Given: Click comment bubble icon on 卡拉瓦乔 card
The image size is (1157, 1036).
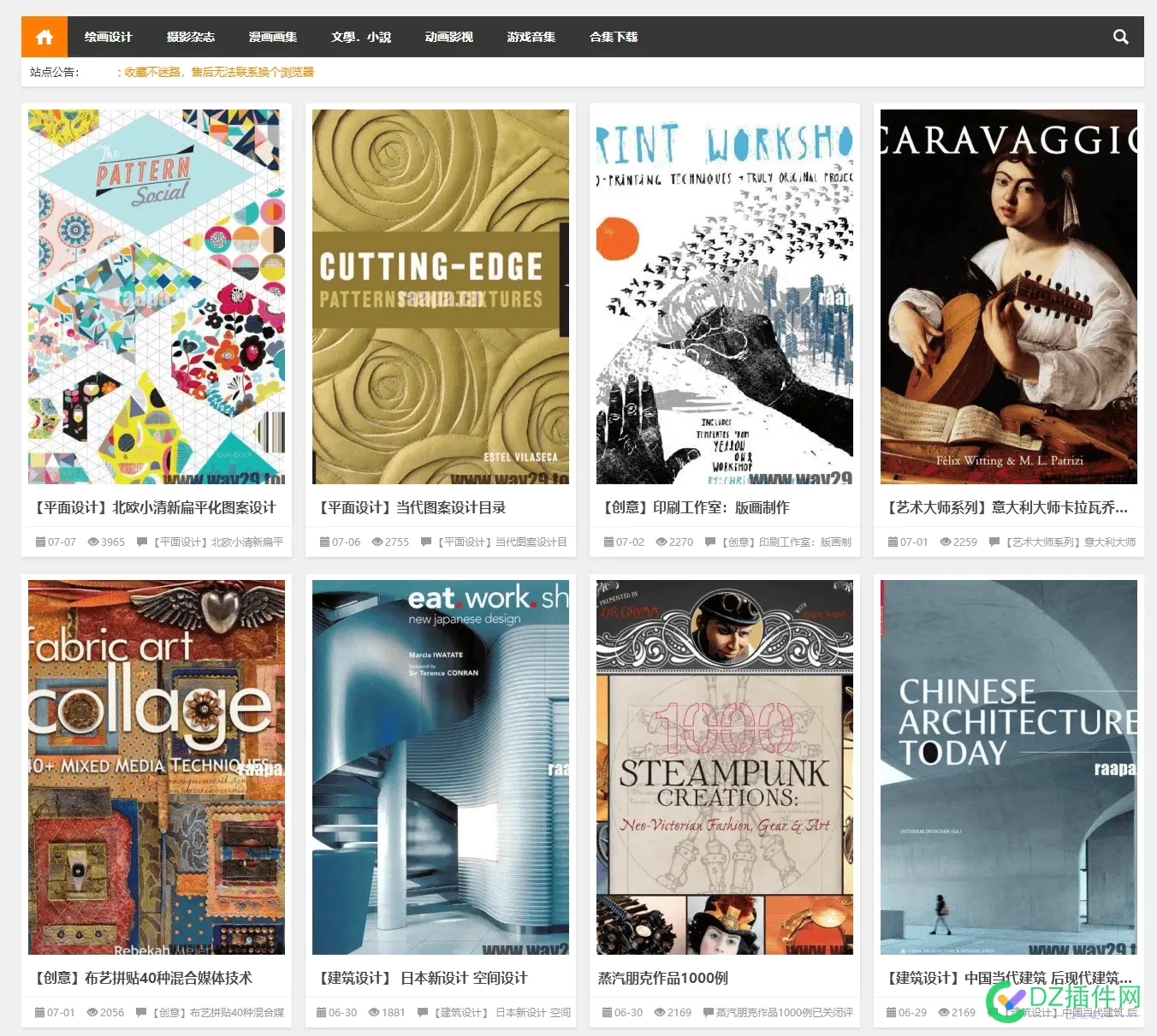Looking at the screenshot, I should tap(994, 542).
